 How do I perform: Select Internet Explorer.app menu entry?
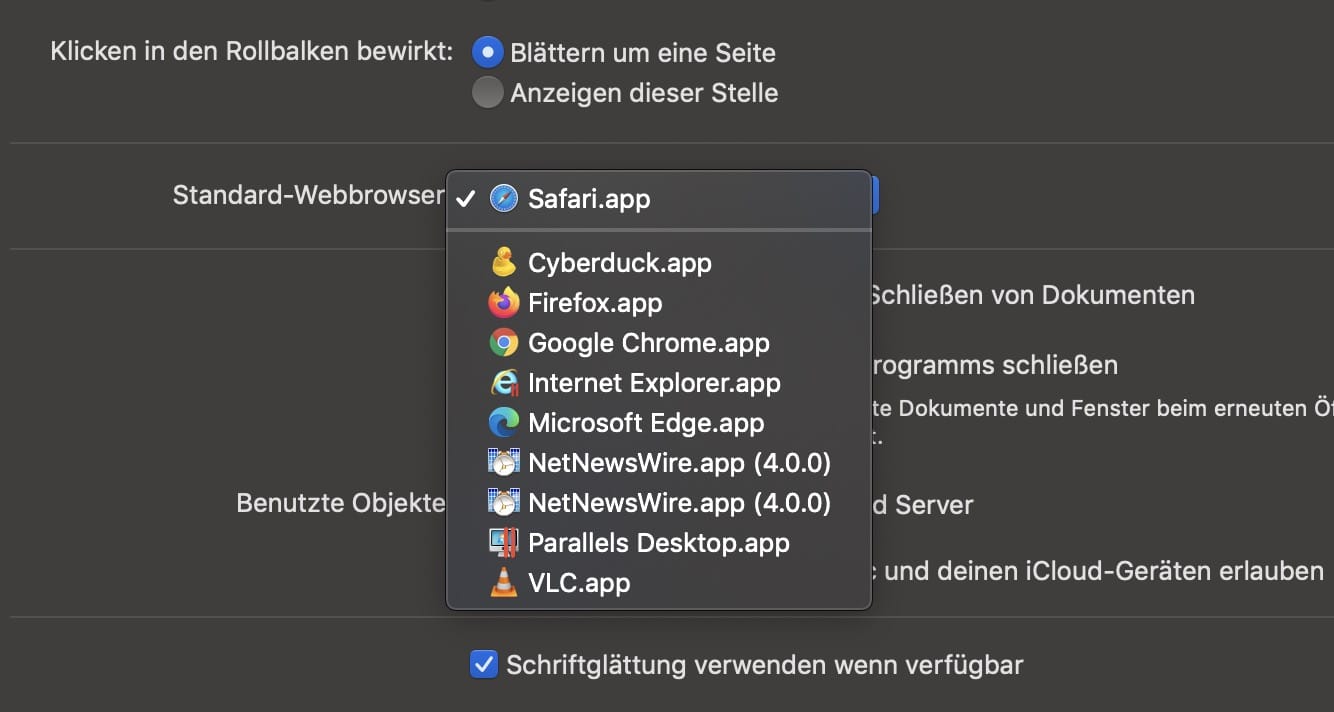pyautogui.click(x=654, y=383)
